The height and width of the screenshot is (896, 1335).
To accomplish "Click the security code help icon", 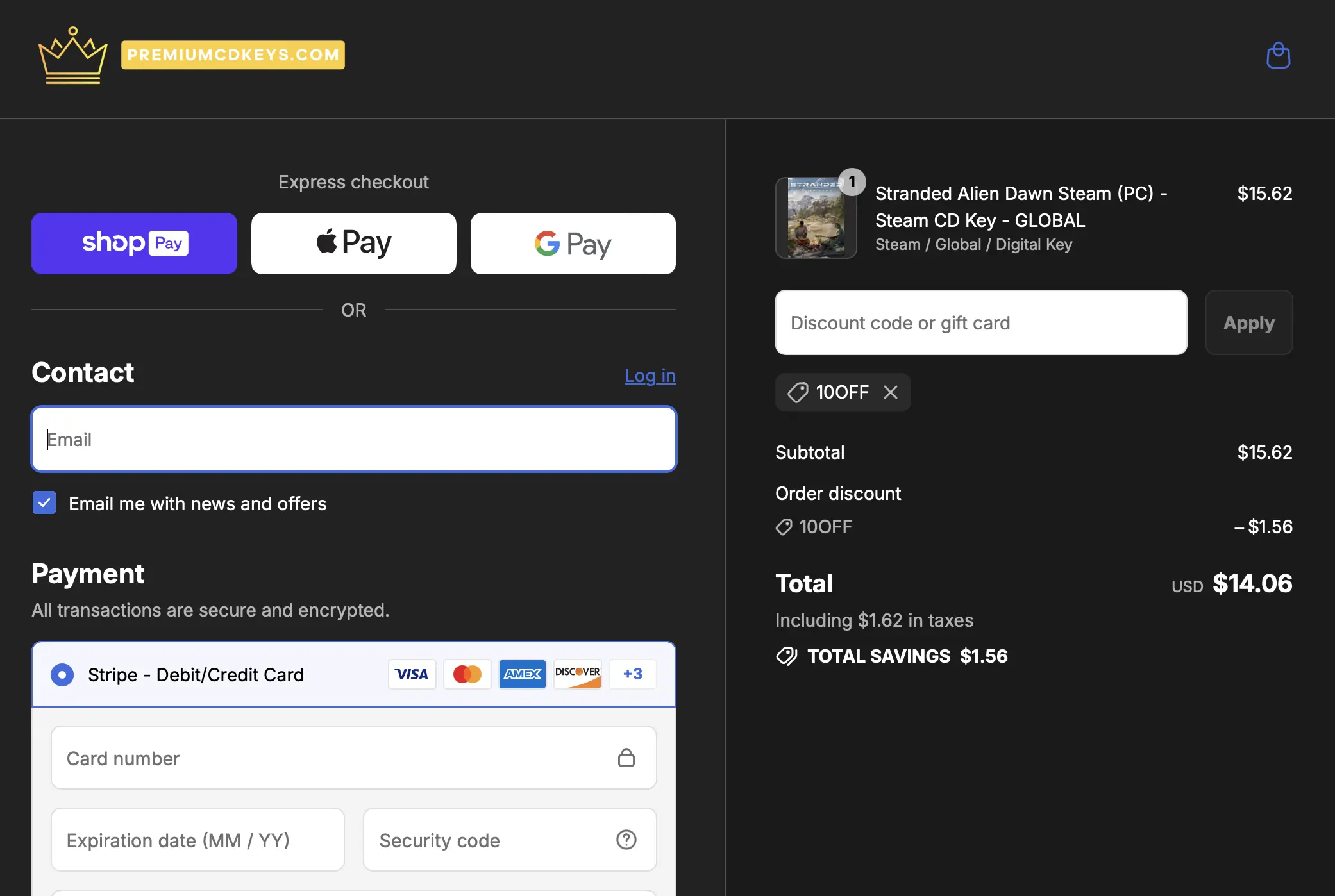I will coord(626,840).
